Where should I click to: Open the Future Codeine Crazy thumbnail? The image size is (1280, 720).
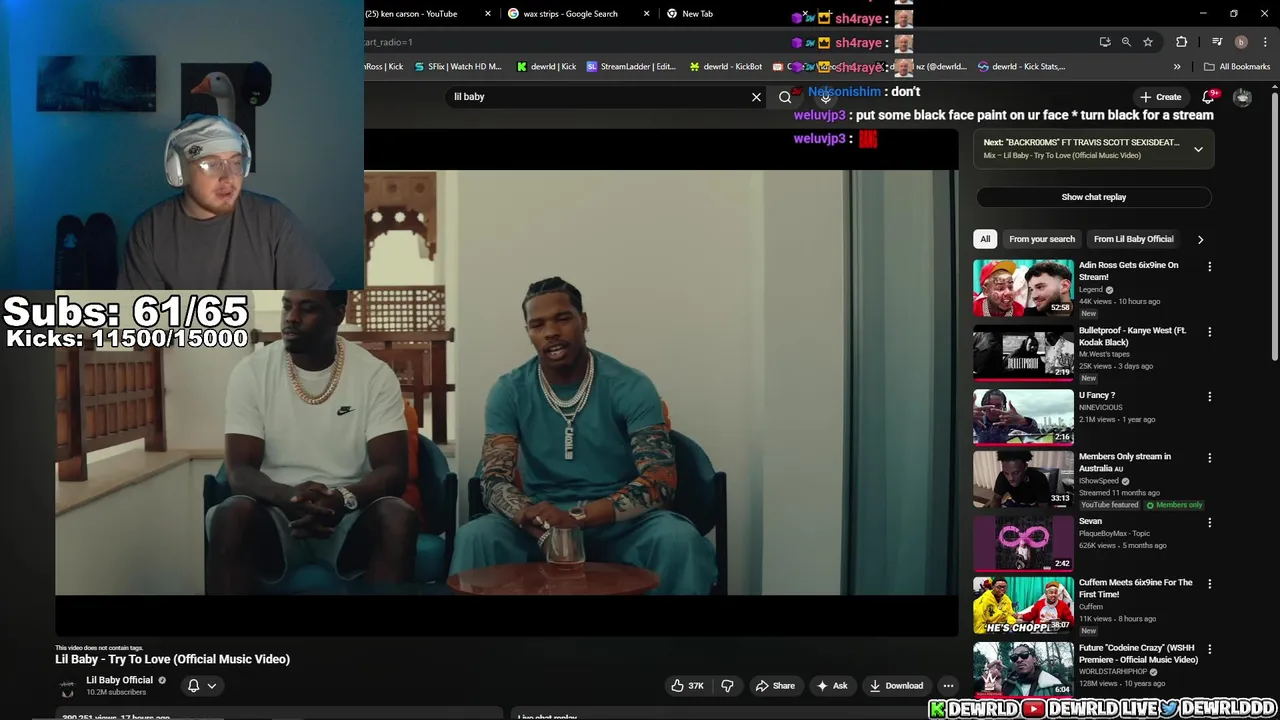[1023, 669]
